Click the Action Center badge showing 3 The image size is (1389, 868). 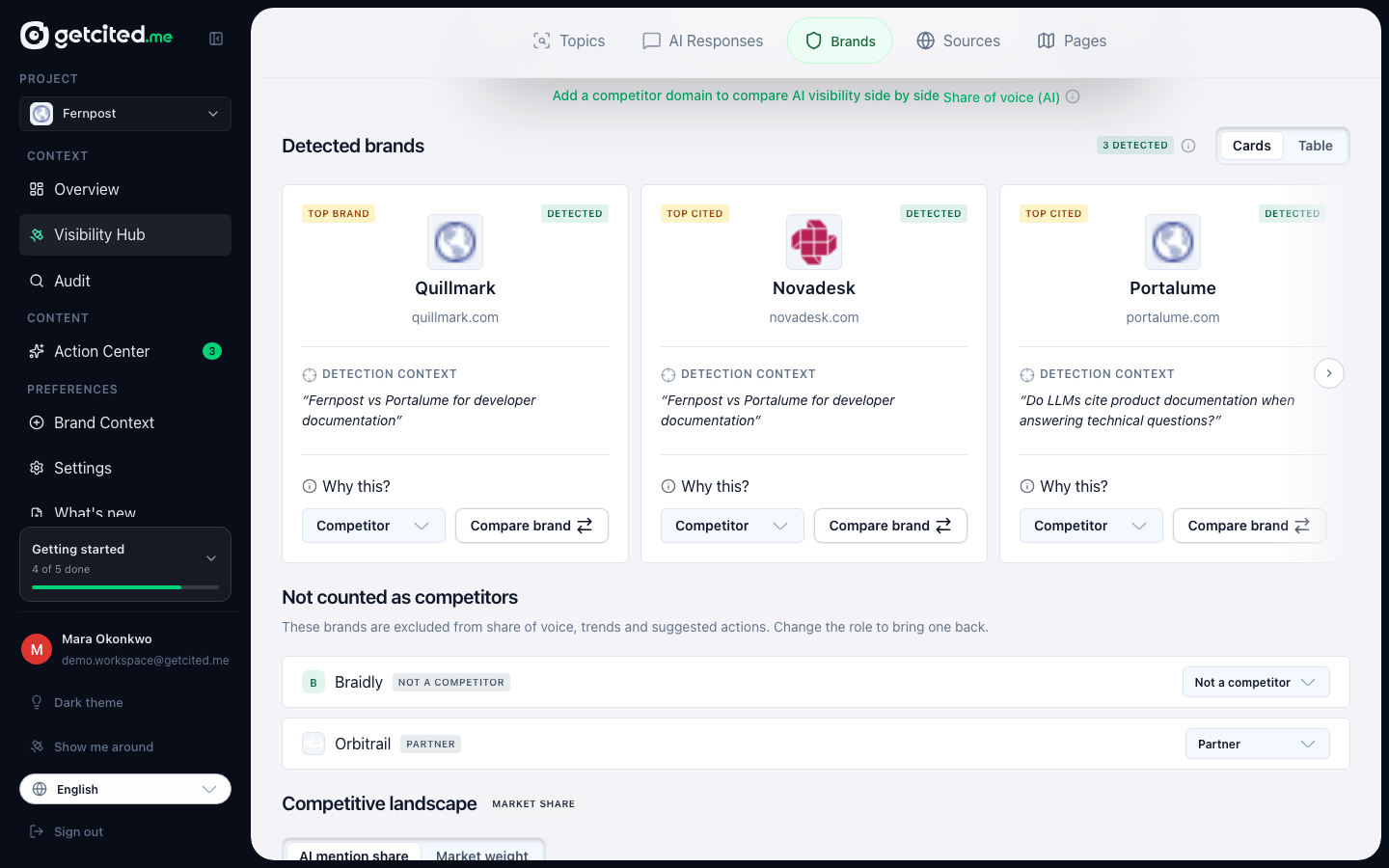point(212,351)
